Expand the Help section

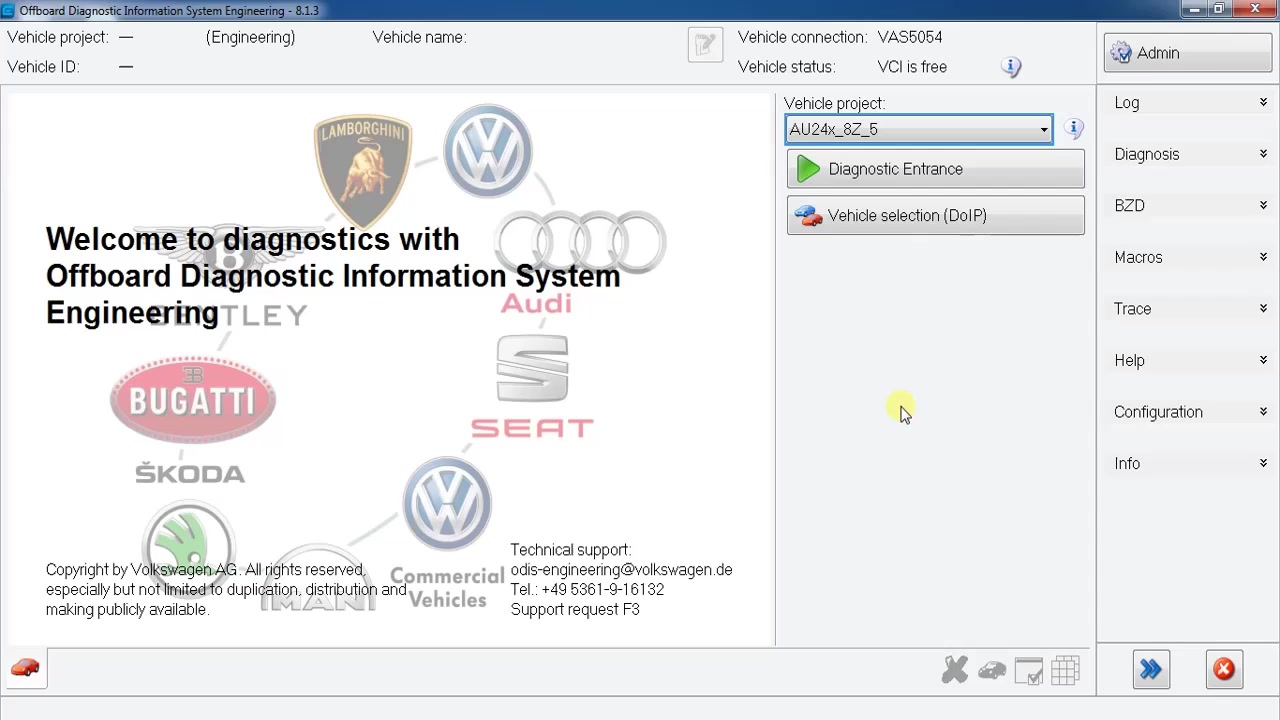1189,360
